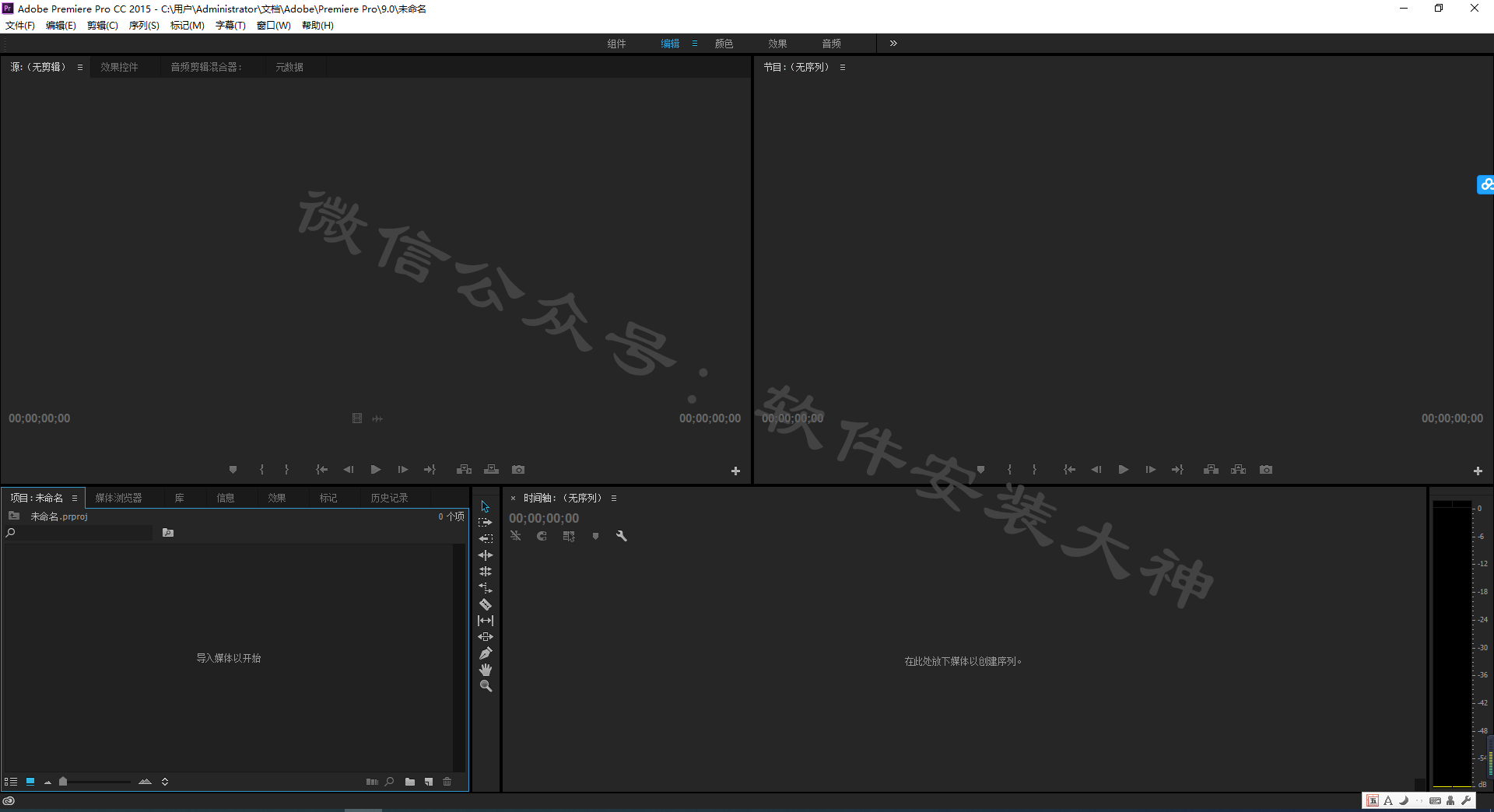Select the Selection arrow tool
The height and width of the screenshot is (812, 1494).
(x=486, y=506)
